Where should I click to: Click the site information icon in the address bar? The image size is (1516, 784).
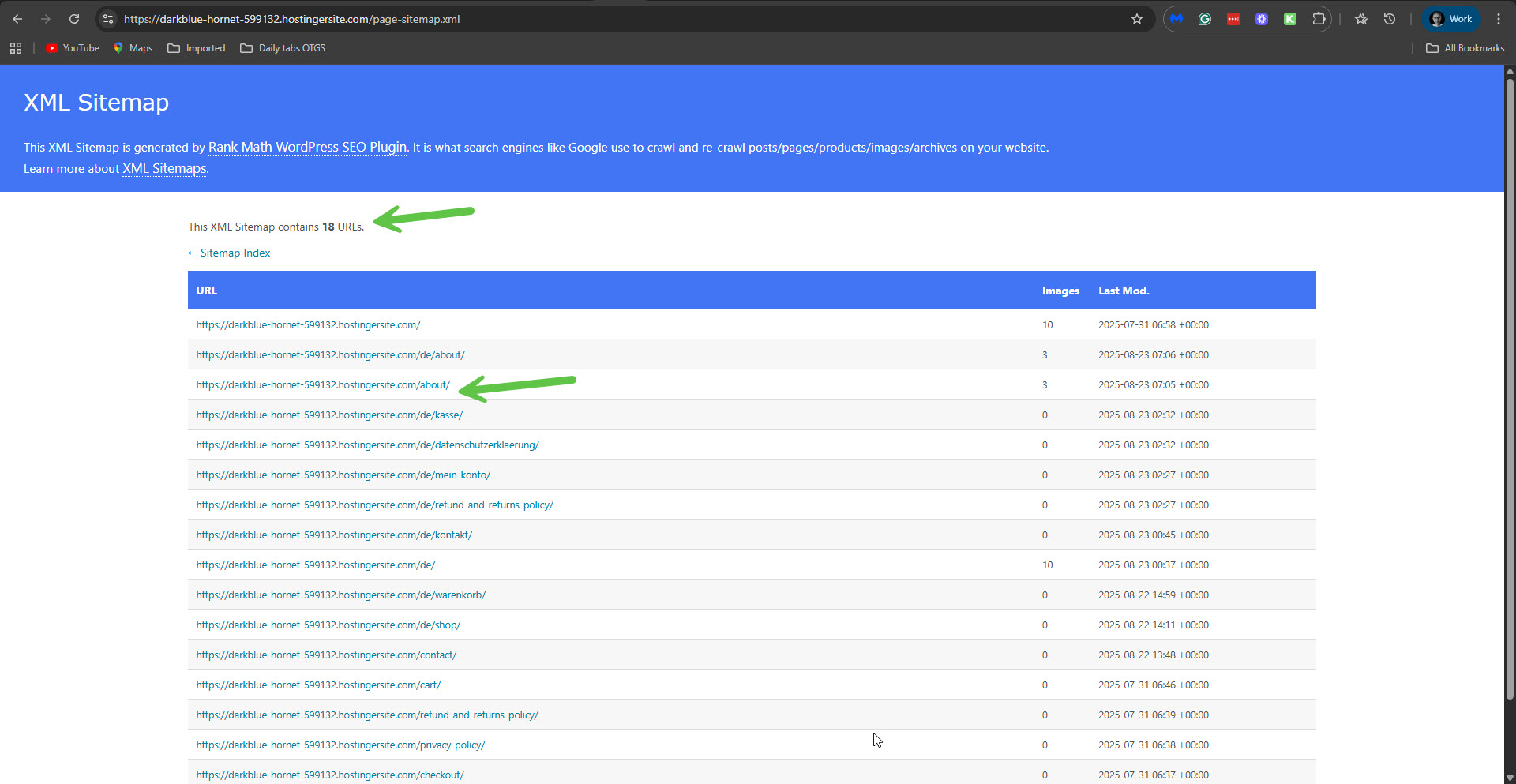tap(108, 19)
